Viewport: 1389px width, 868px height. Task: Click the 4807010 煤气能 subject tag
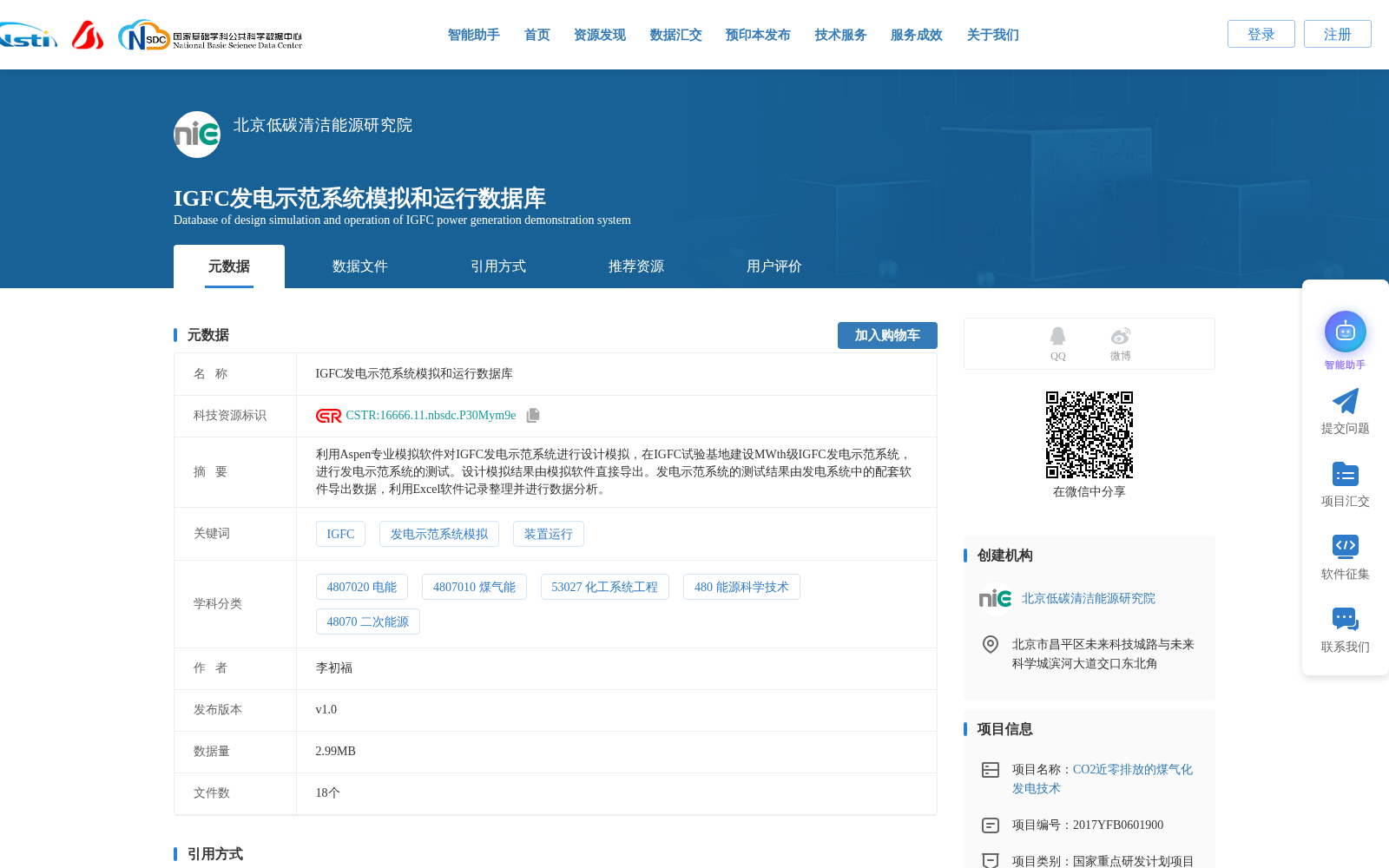coord(474,587)
